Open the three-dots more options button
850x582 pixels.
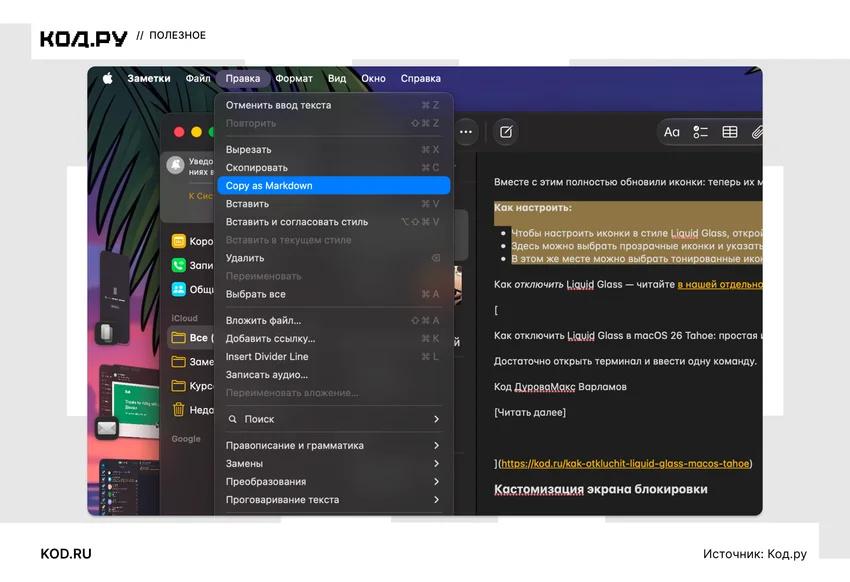pos(466,132)
